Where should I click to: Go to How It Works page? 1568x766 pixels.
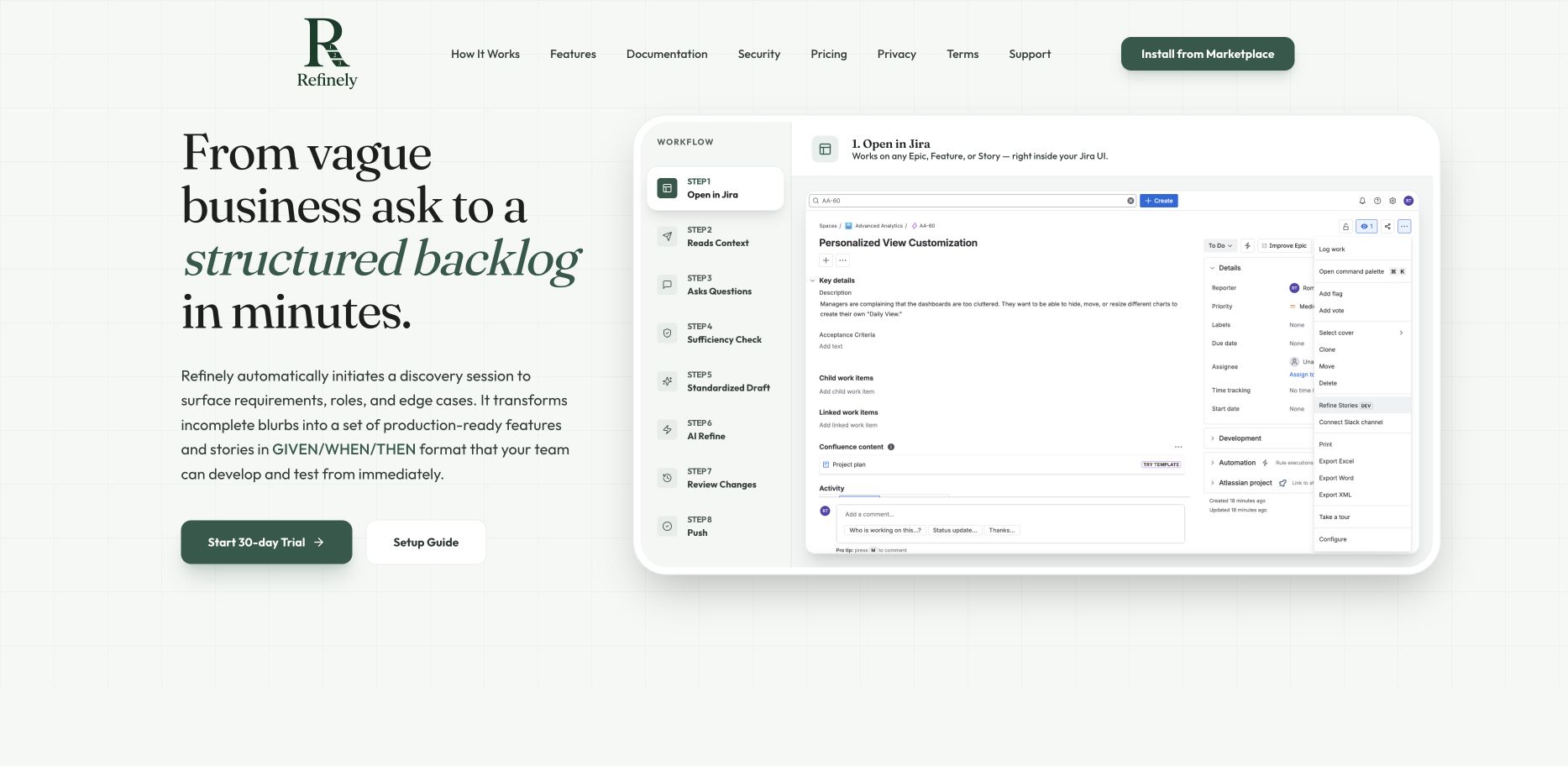[485, 54]
